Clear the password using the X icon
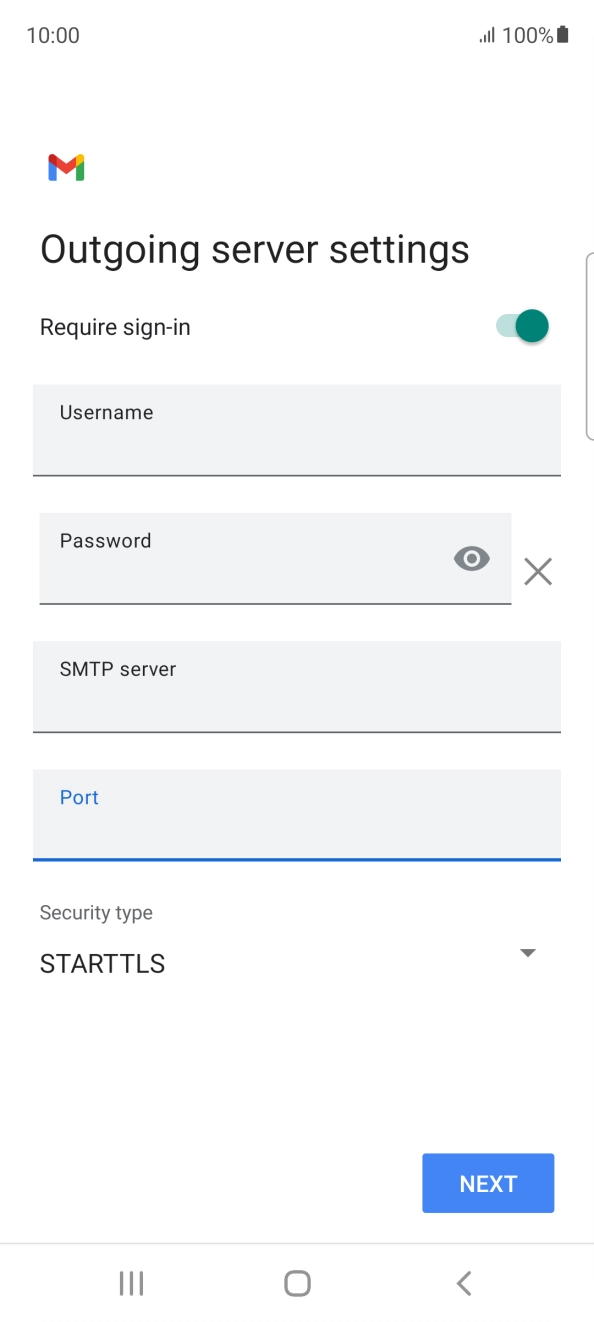Screen dimensions: 594x1322 pyautogui.click(x=538, y=571)
